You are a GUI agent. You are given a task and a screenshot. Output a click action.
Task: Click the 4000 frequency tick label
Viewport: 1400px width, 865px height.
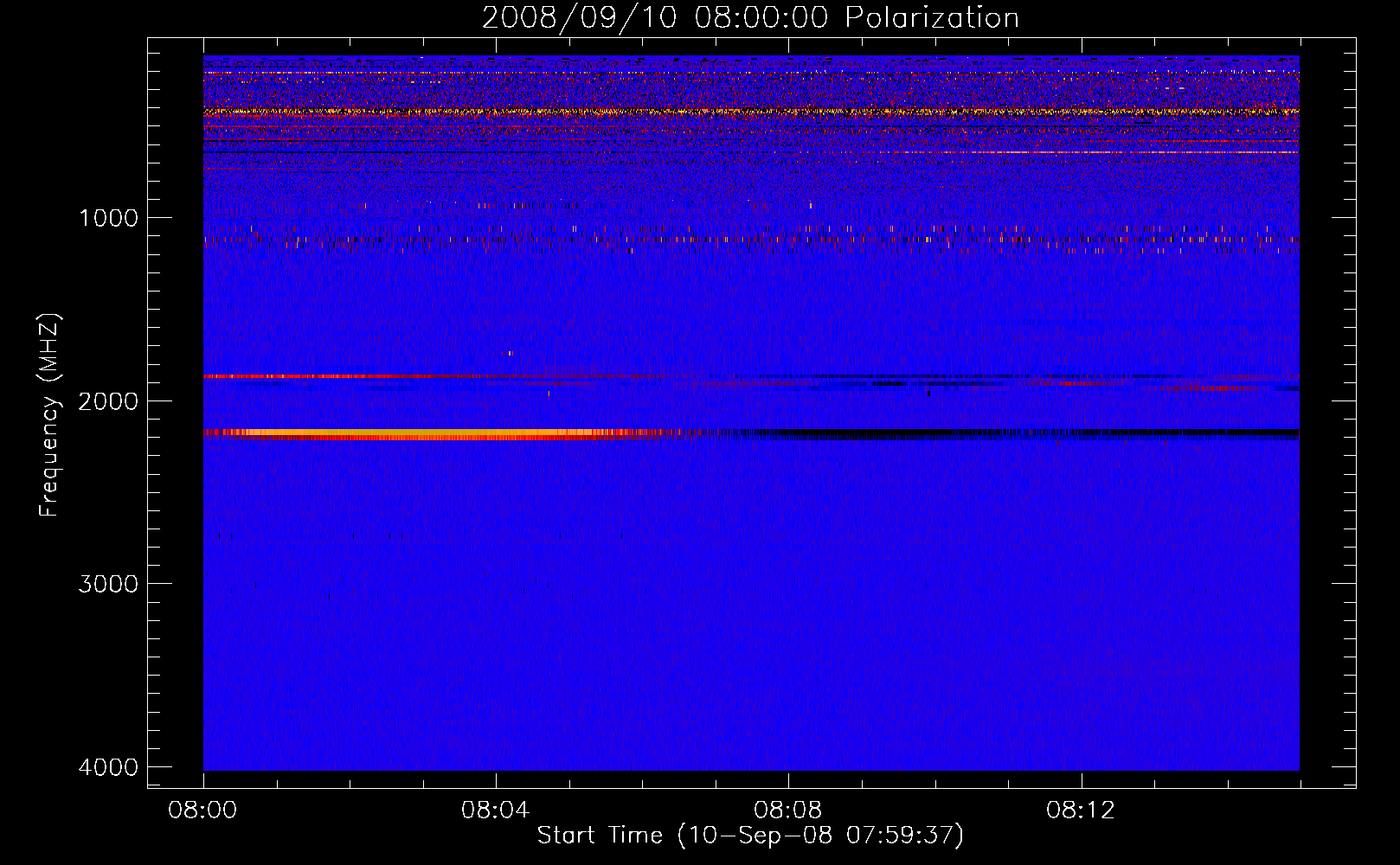[109, 767]
